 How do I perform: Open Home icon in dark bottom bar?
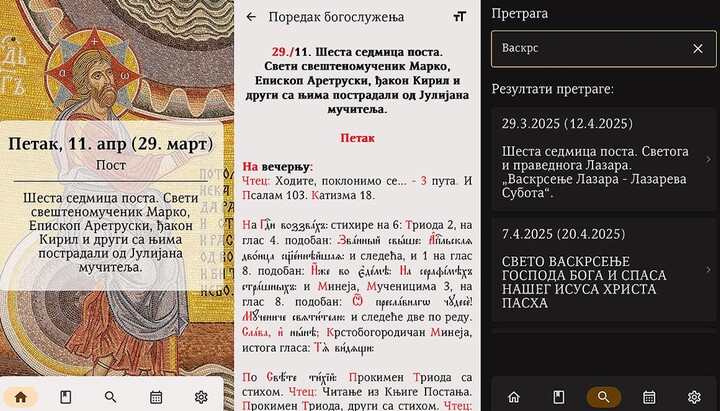click(x=513, y=397)
